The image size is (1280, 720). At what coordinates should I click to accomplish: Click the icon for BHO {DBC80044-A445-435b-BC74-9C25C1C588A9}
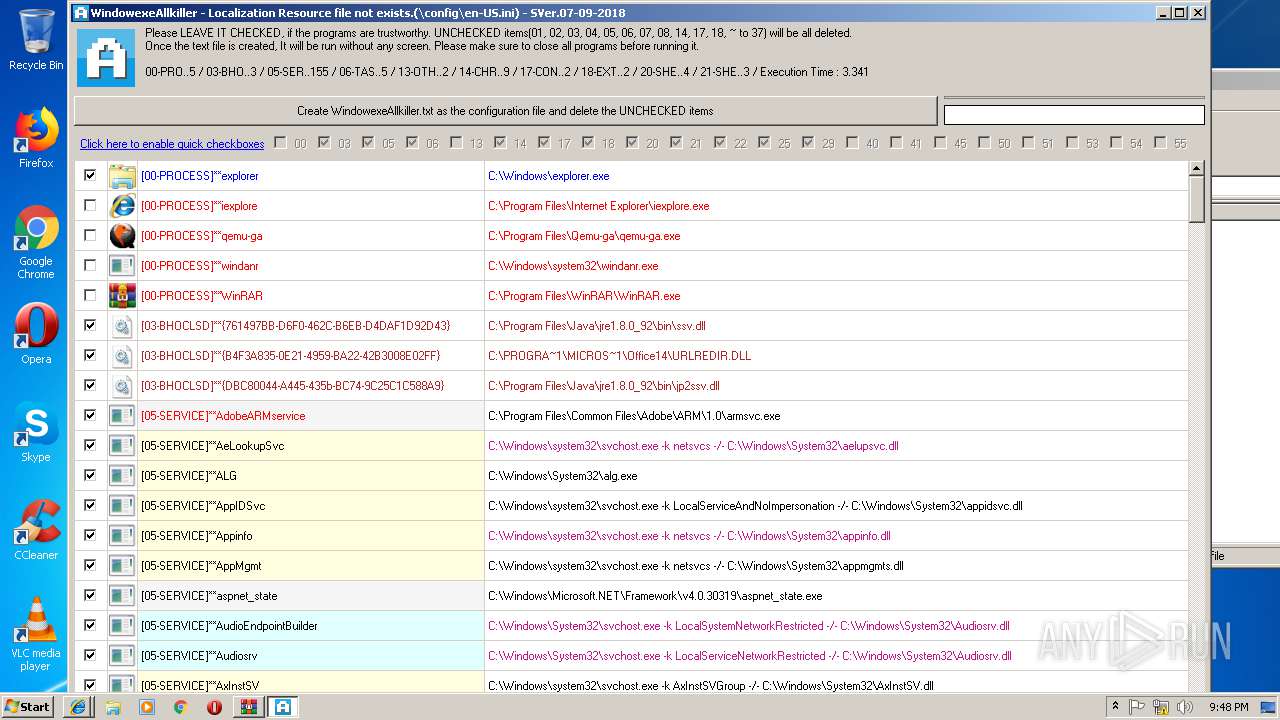point(122,386)
